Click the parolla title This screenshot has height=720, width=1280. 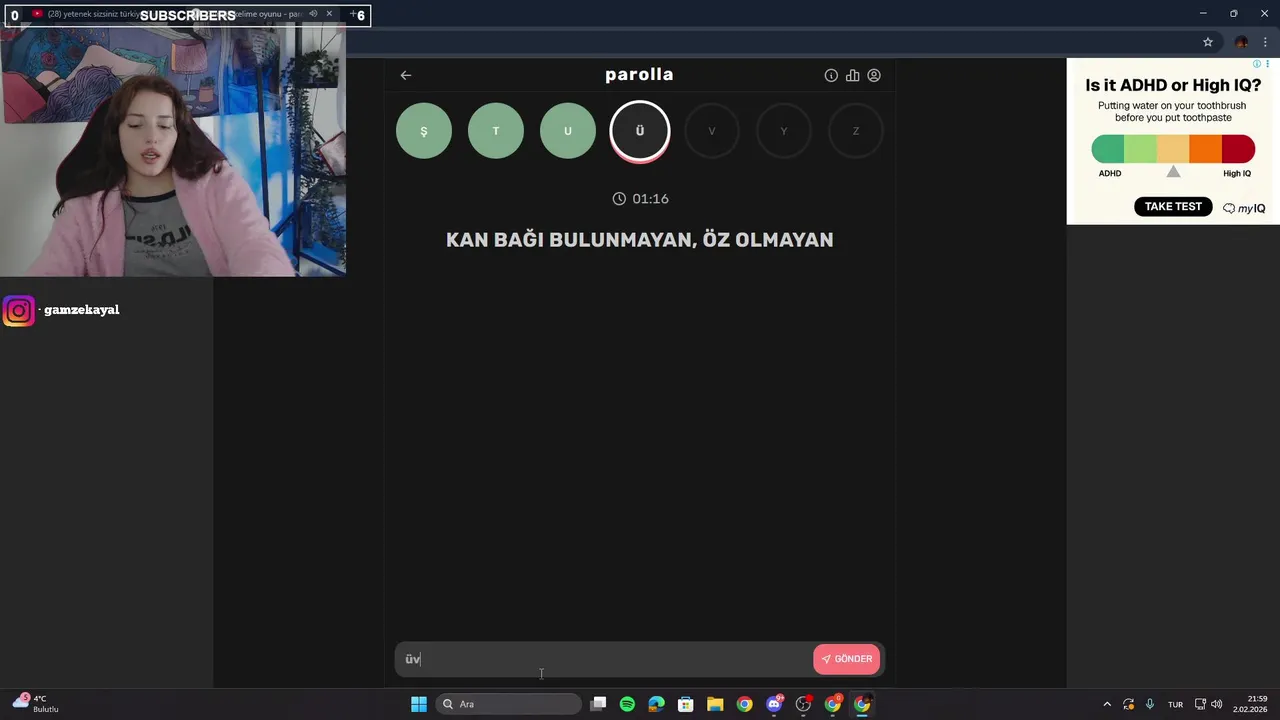(x=639, y=75)
